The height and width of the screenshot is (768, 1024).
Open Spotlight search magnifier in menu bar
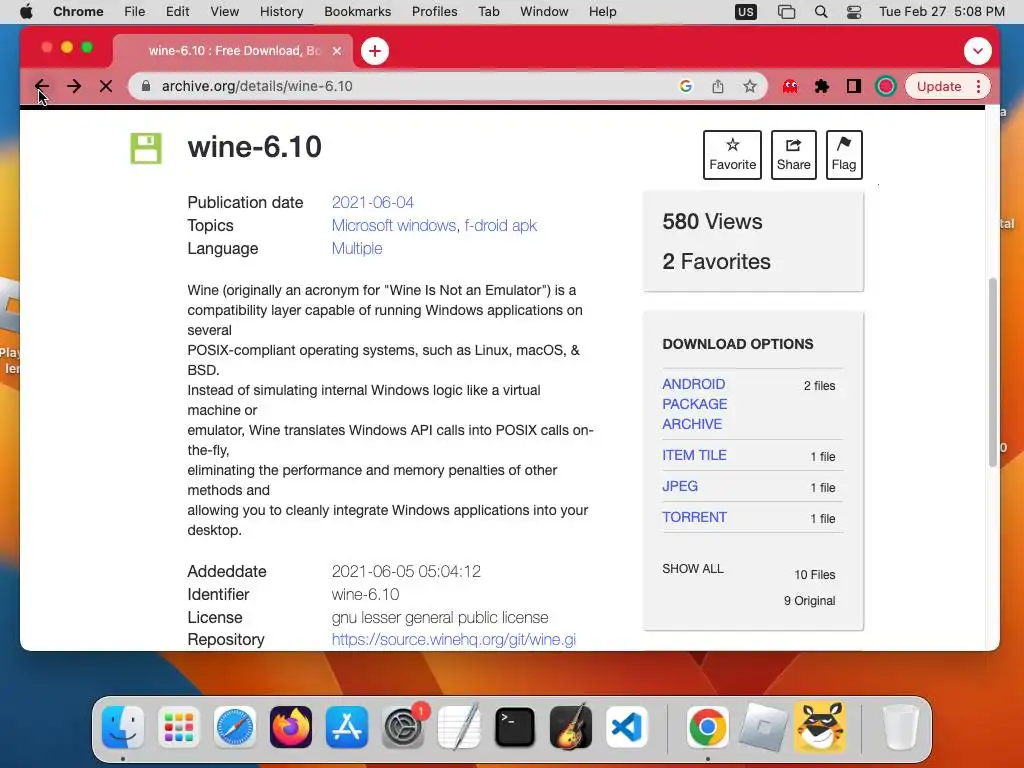click(x=821, y=12)
